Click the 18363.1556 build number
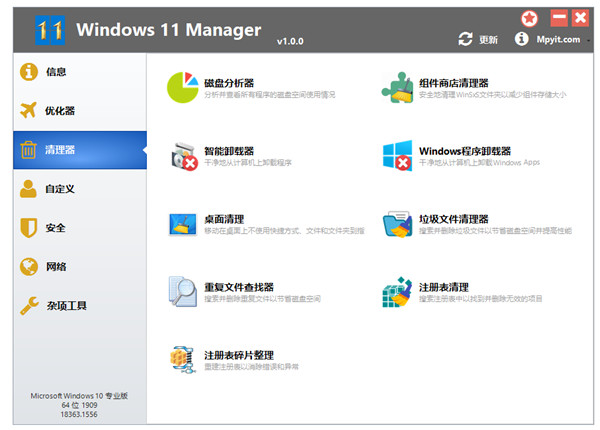Image resolution: width=600 pixels, height=430 pixels. point(79,414)
